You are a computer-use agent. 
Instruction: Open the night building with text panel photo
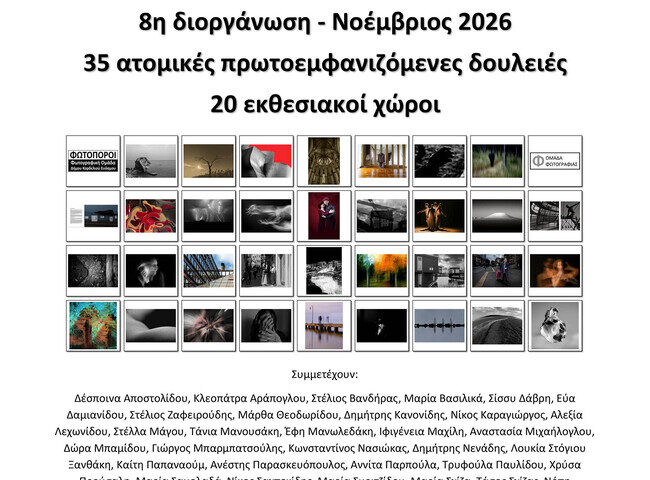[x=93, y=216]
